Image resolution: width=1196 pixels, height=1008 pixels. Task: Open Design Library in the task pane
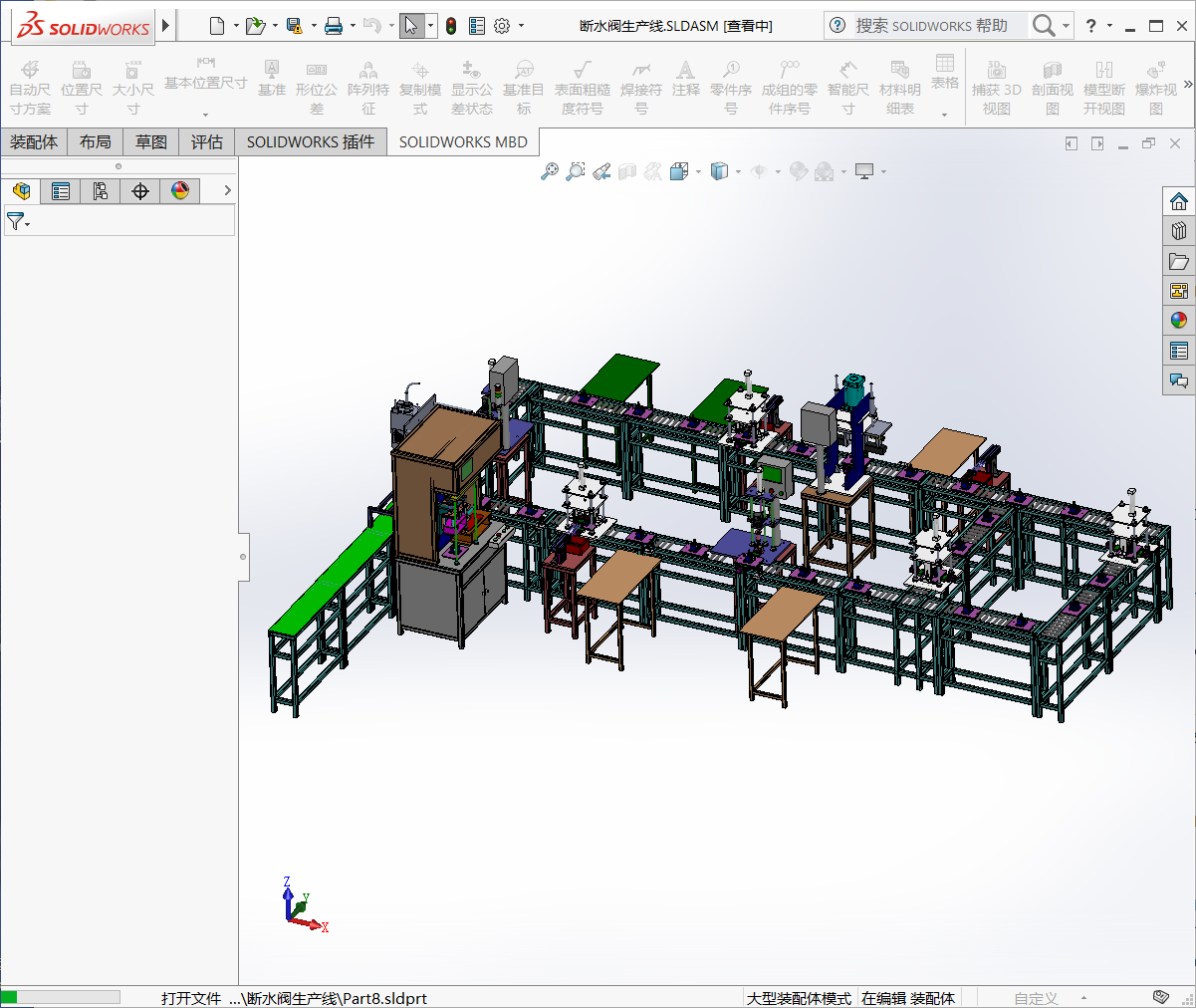coord(1179,231)
